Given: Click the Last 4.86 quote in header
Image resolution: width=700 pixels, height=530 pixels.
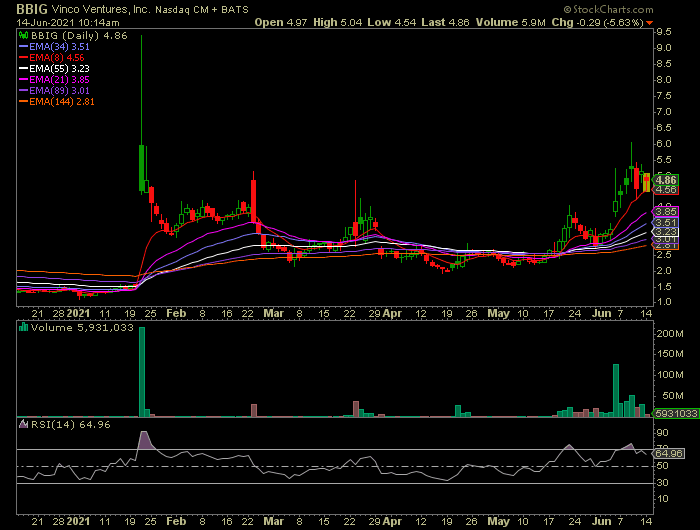Looking at the screenshot, I should point(445,22).
